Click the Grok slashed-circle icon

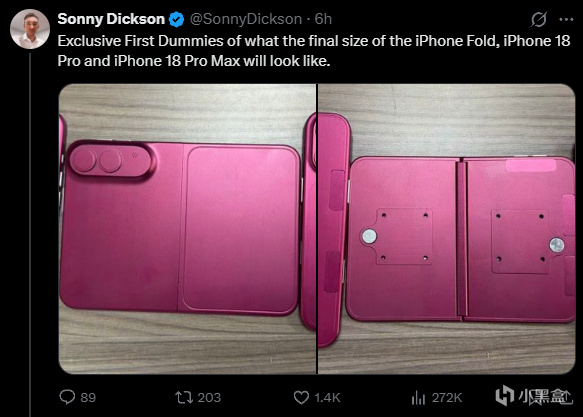click(x=539, y=19)
